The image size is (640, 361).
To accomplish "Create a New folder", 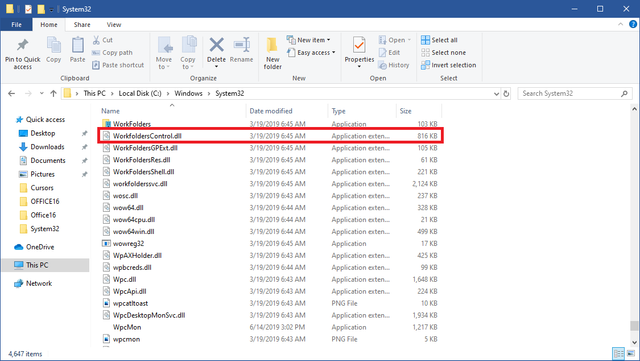I will click(272, 53).
